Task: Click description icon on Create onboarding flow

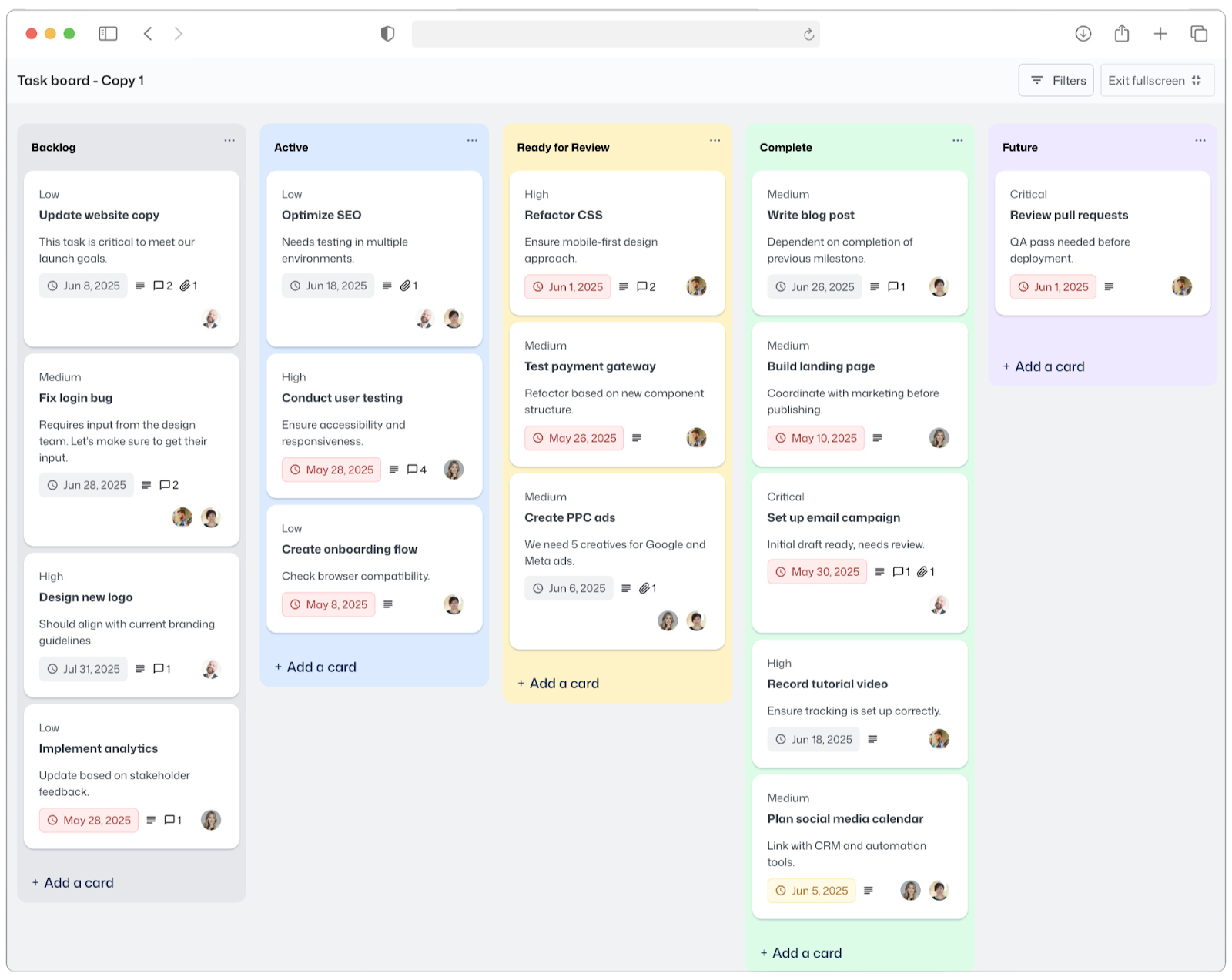Action: pyautogui.click(x=388, y=604)
